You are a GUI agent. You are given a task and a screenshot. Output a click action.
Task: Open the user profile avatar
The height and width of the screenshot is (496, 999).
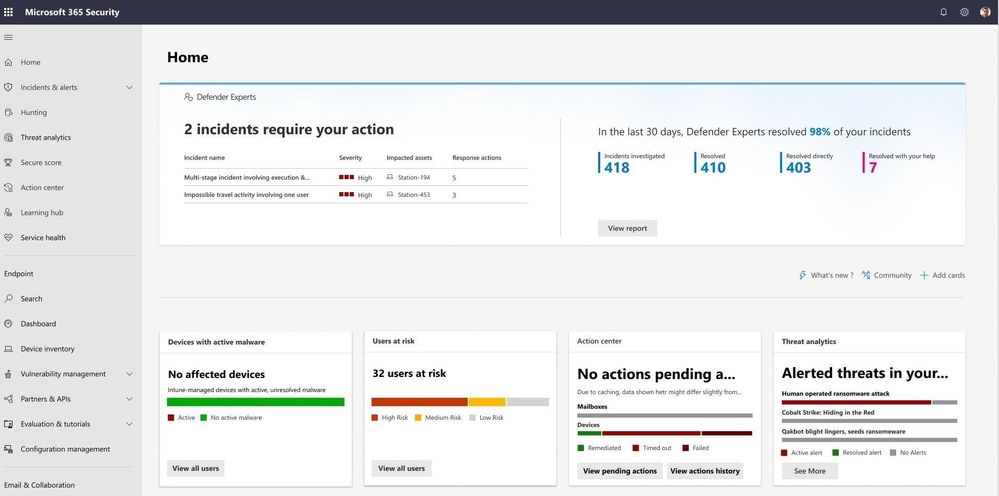[x=985, y=12]
